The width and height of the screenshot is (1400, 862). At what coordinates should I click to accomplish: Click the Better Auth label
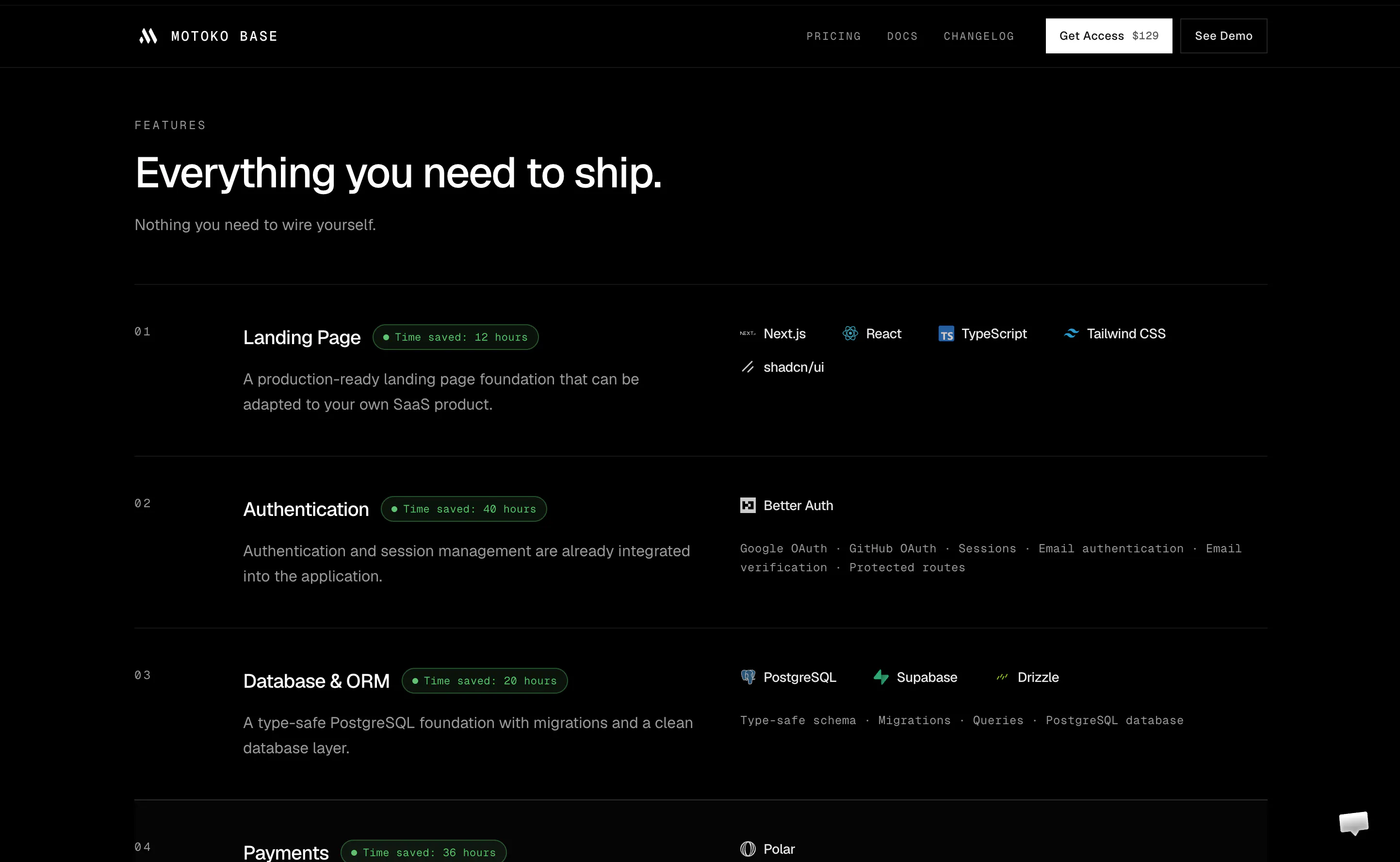tap(798, 506)
